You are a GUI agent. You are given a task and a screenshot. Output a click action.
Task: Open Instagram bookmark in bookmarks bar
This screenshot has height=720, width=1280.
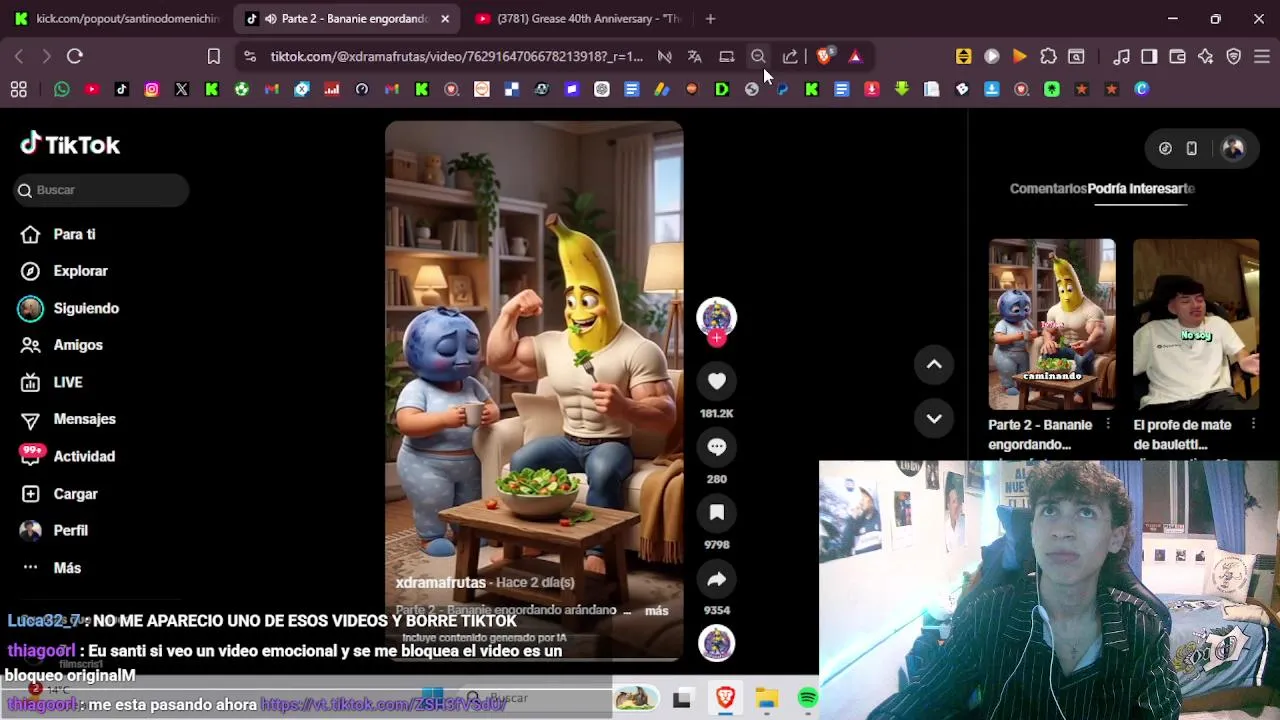click(x=151, y=89)
